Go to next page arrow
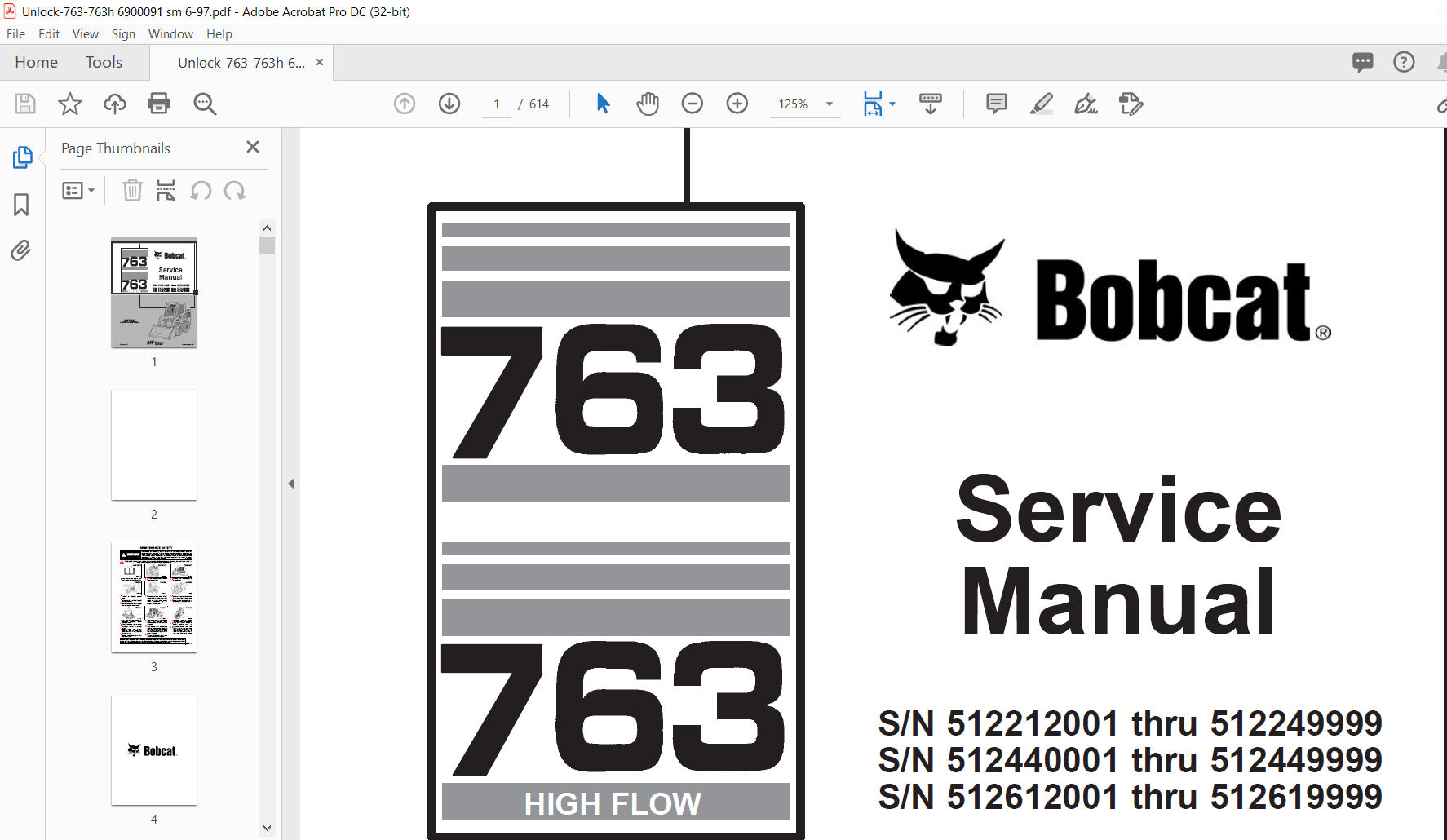 point(449,104)
